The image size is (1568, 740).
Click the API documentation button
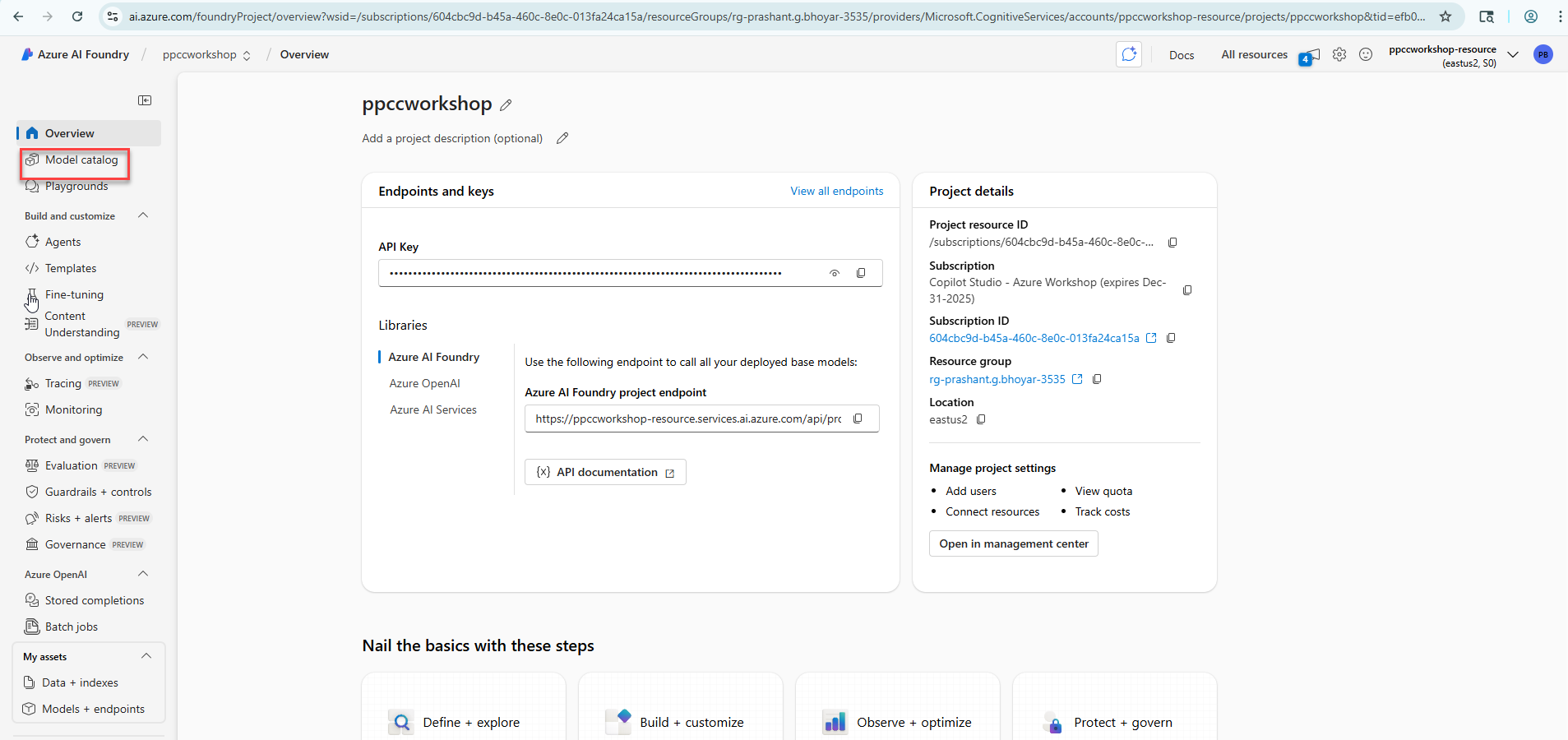(x=605, y=472)
